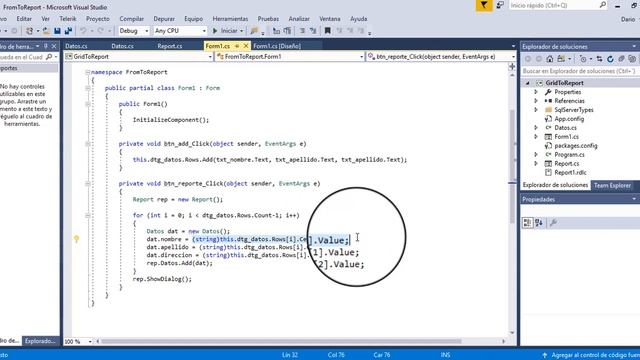Open file using the folder icon
This screenshot has height=360, width=640.
[x=46, y=31]
